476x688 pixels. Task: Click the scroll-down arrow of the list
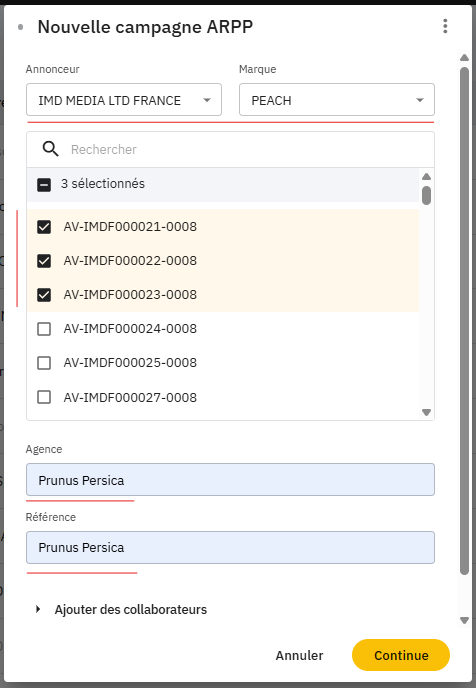point(426,412)
